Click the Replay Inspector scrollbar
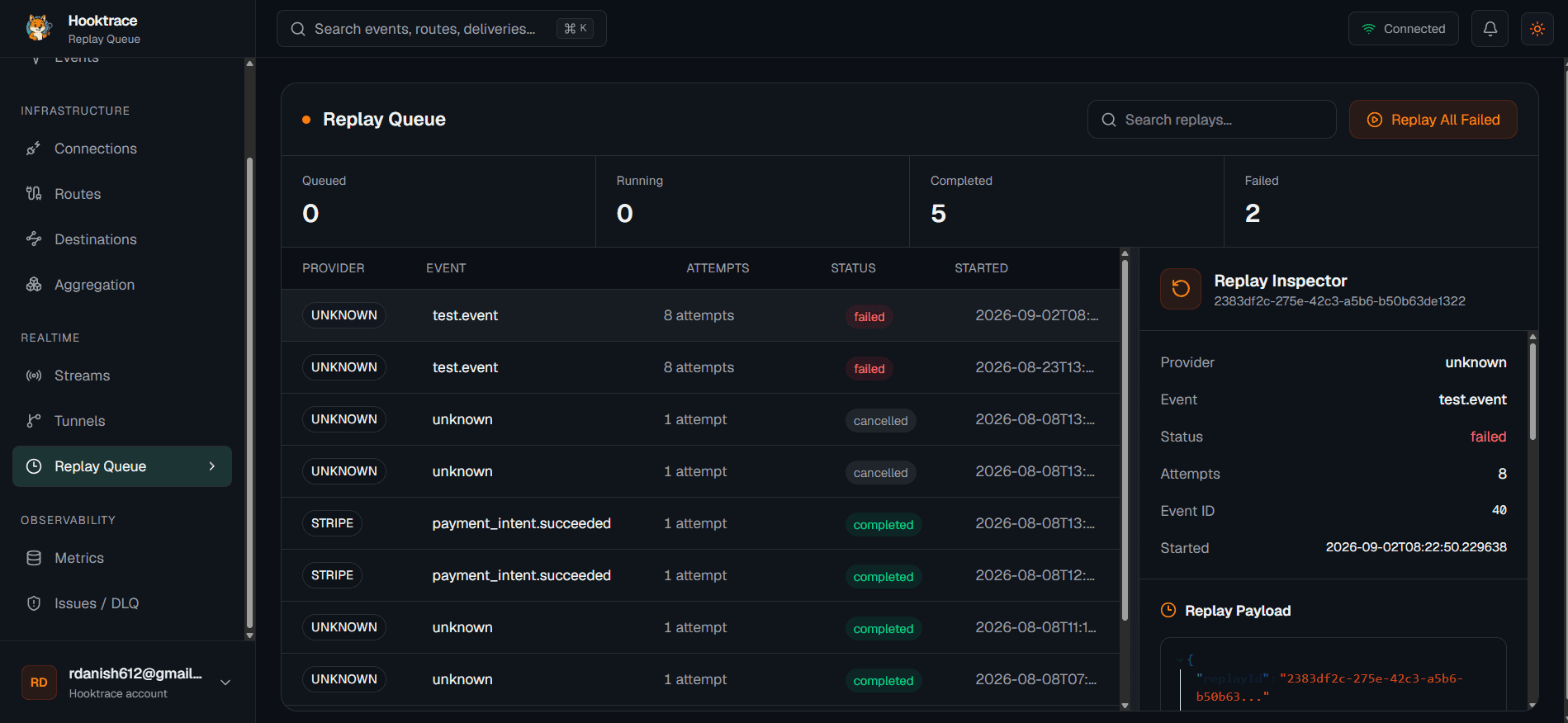The width and height of the screenshot is (1568, 723). [1532, 390]
